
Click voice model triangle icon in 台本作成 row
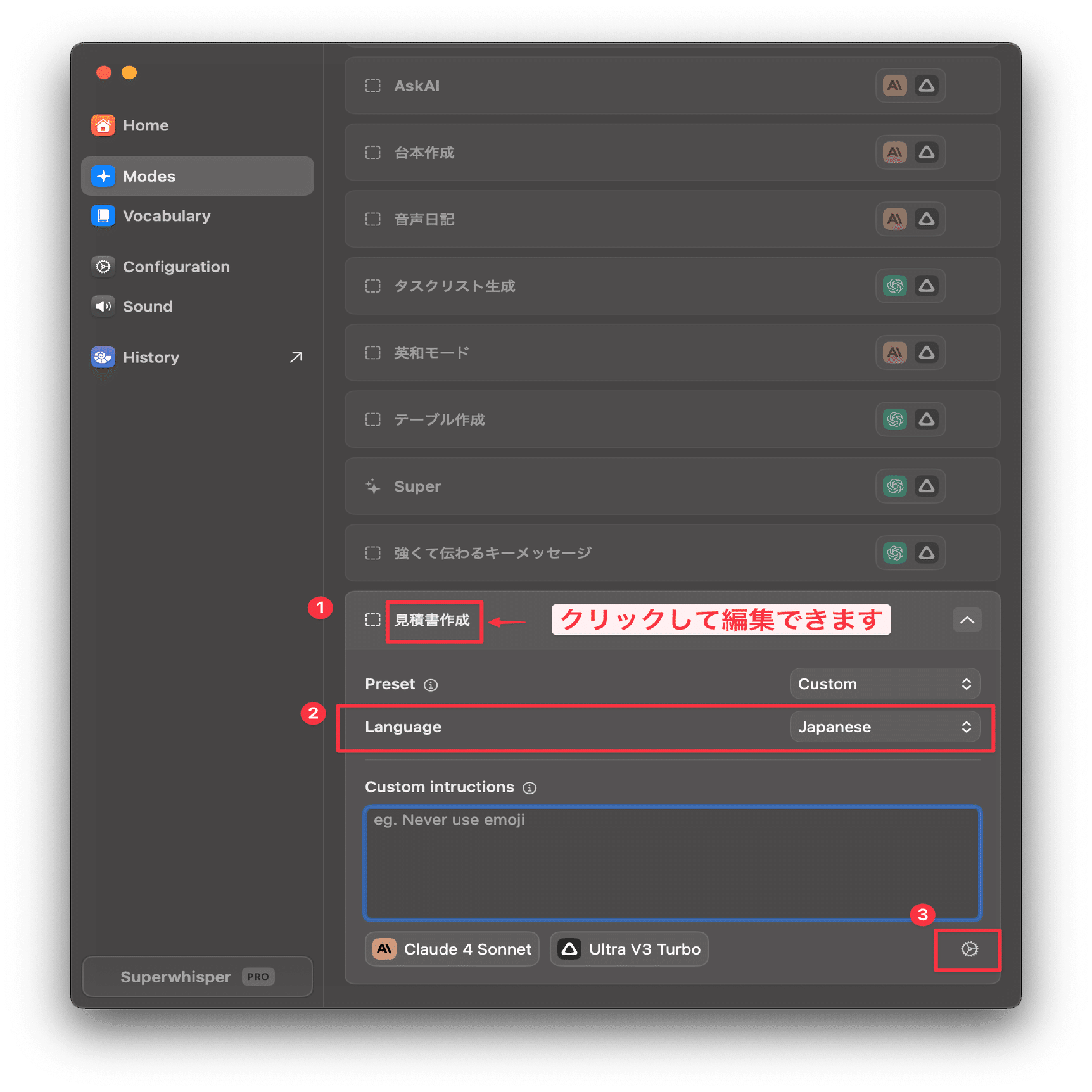927,153
